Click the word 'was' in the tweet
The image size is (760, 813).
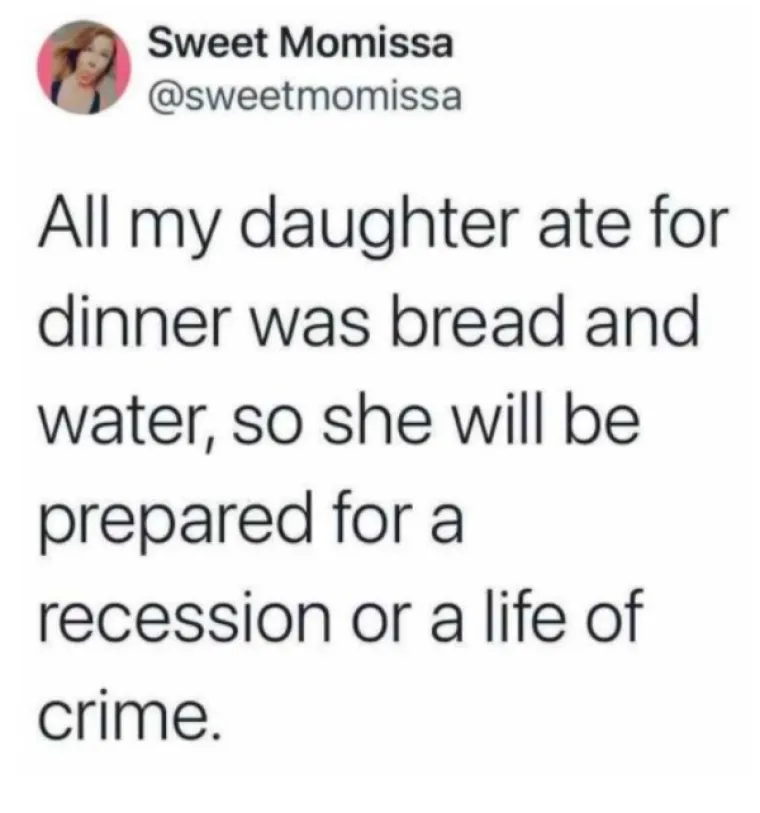(x=311, y=327)
